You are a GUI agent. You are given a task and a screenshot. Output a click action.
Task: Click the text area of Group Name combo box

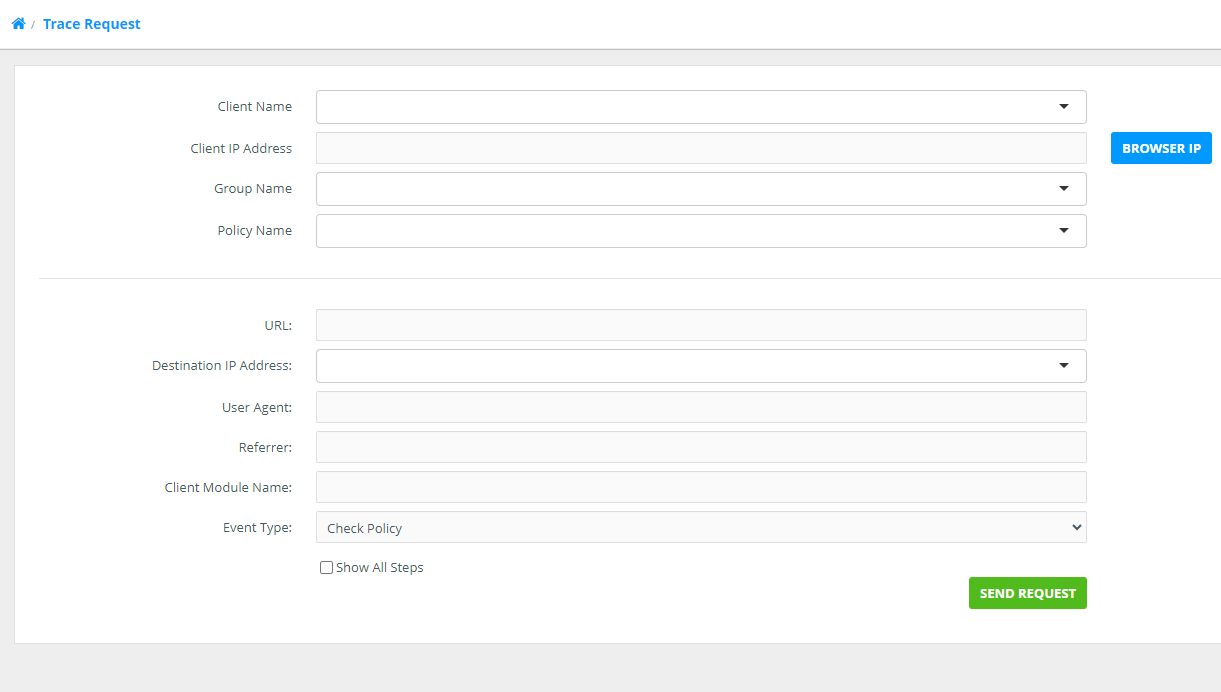coord(680,189)
